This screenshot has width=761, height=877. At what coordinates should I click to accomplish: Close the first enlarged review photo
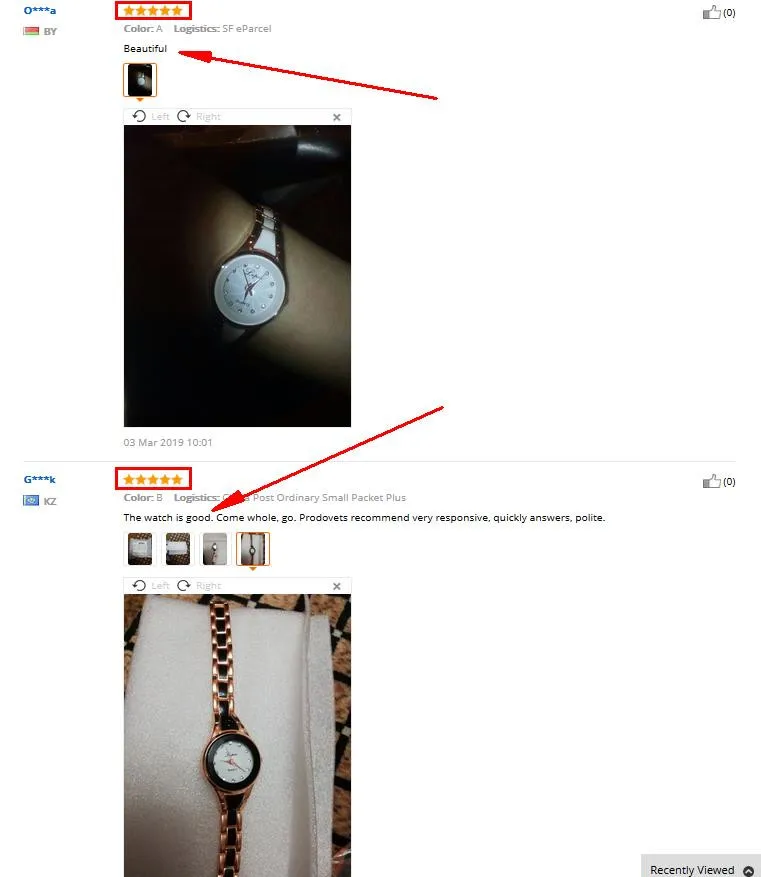click(x=337, y=117)
